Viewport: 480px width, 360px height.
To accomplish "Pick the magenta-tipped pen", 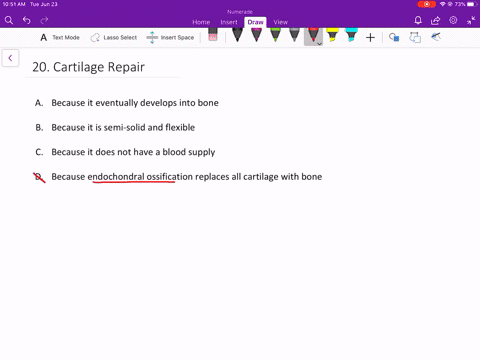I will [x=256, y=35].
